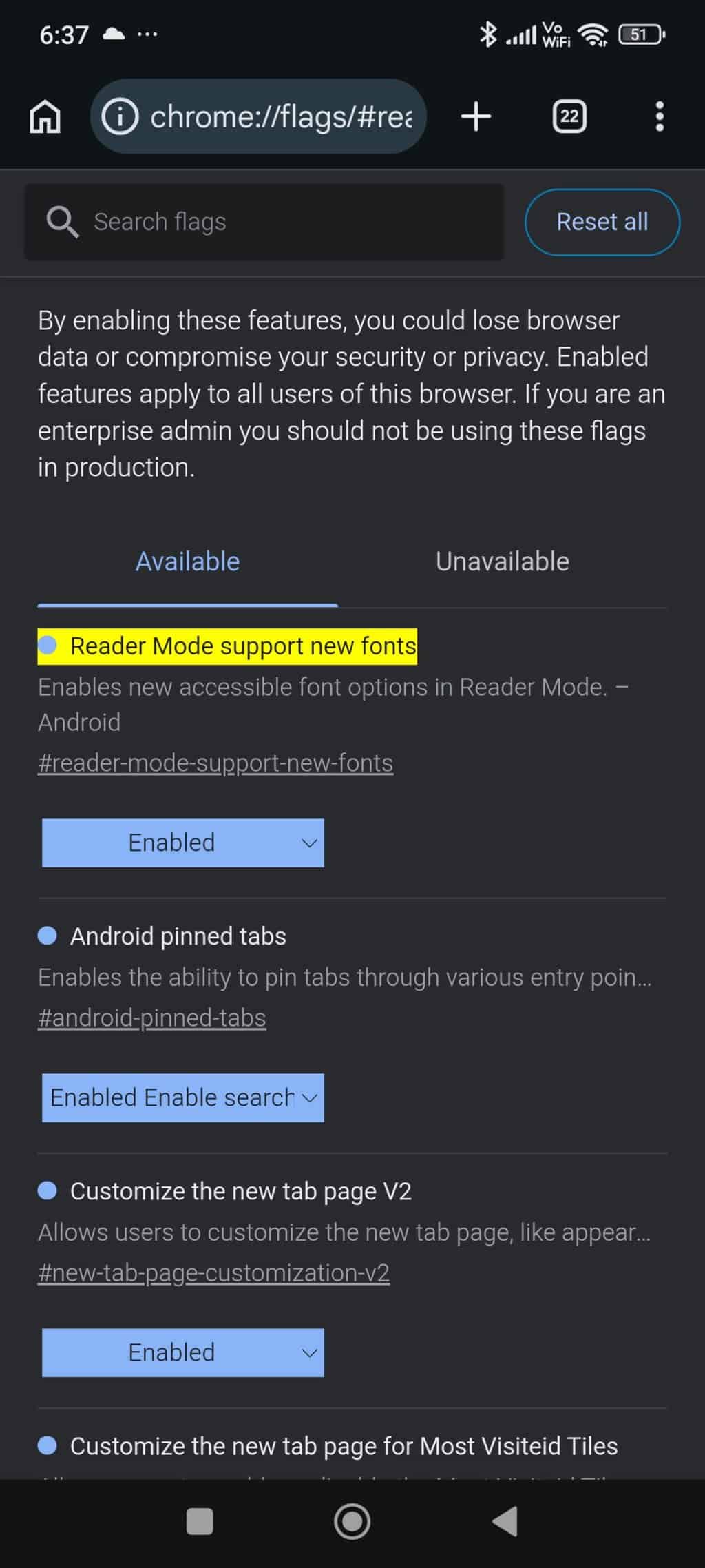
Task: Tap the Chrome home icon
Action: [45, 116]
